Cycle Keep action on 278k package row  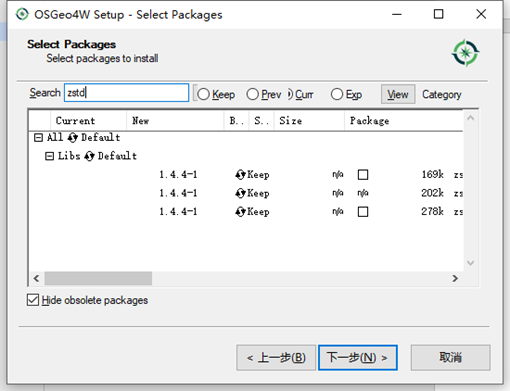(x=240, y=212)
